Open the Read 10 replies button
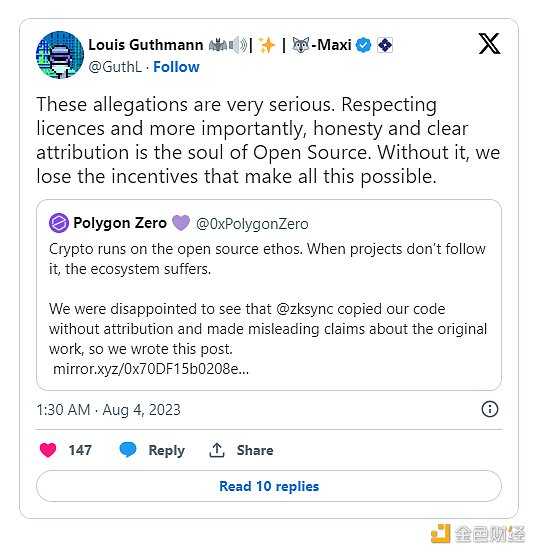Viewport: 536px width, 554px height. tap(269, 486)
